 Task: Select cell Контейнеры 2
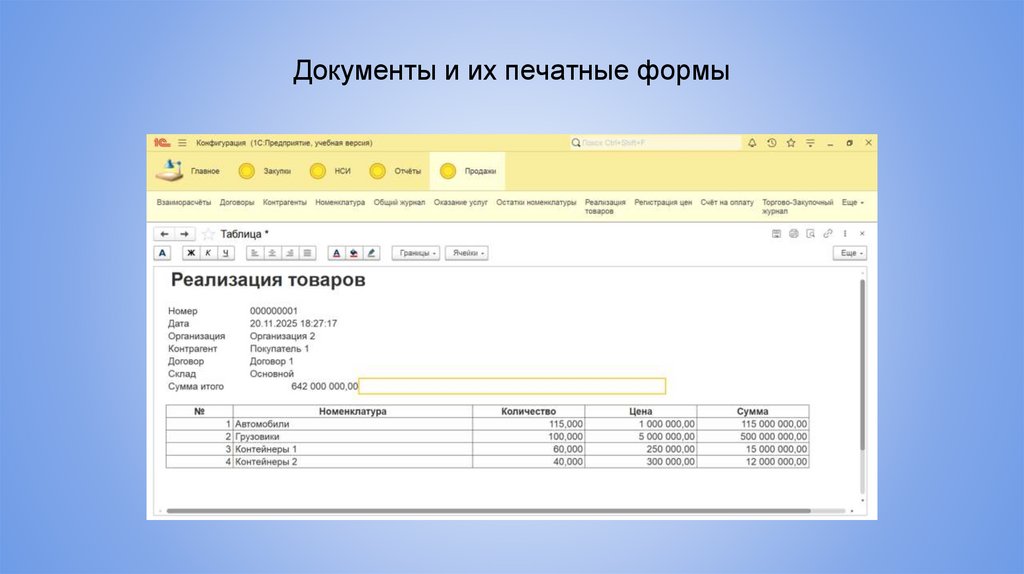(353, 462)
